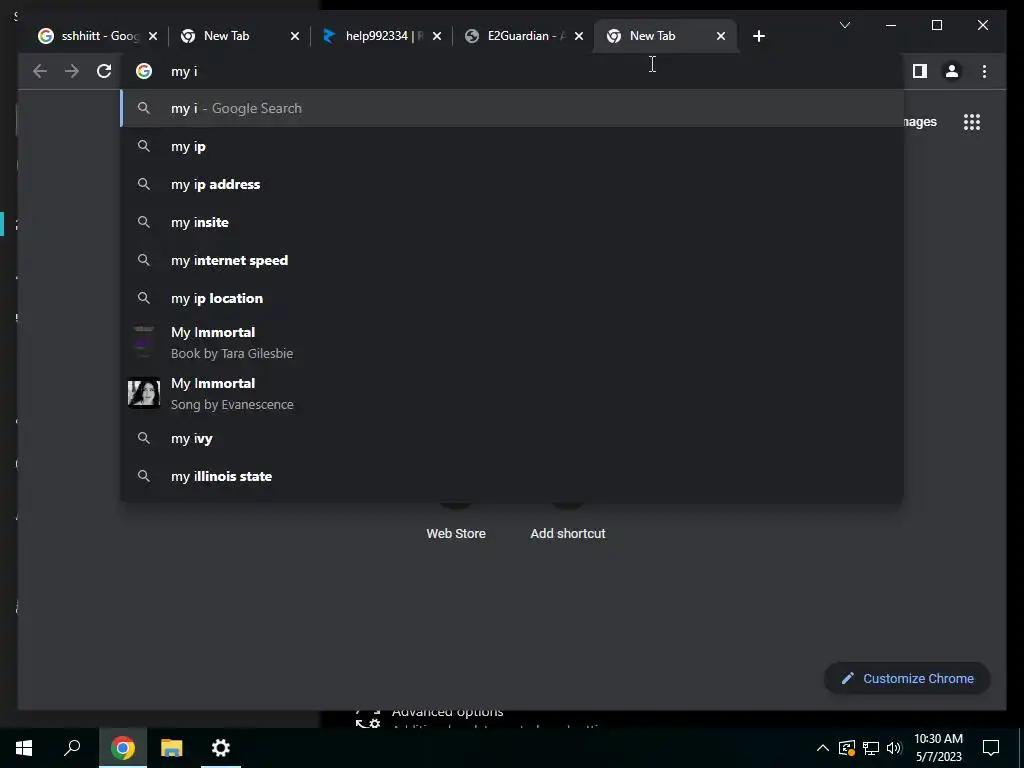Screen dimensions: 1024x768
Task: Click the security tray icon with warning
Action: 847,748
